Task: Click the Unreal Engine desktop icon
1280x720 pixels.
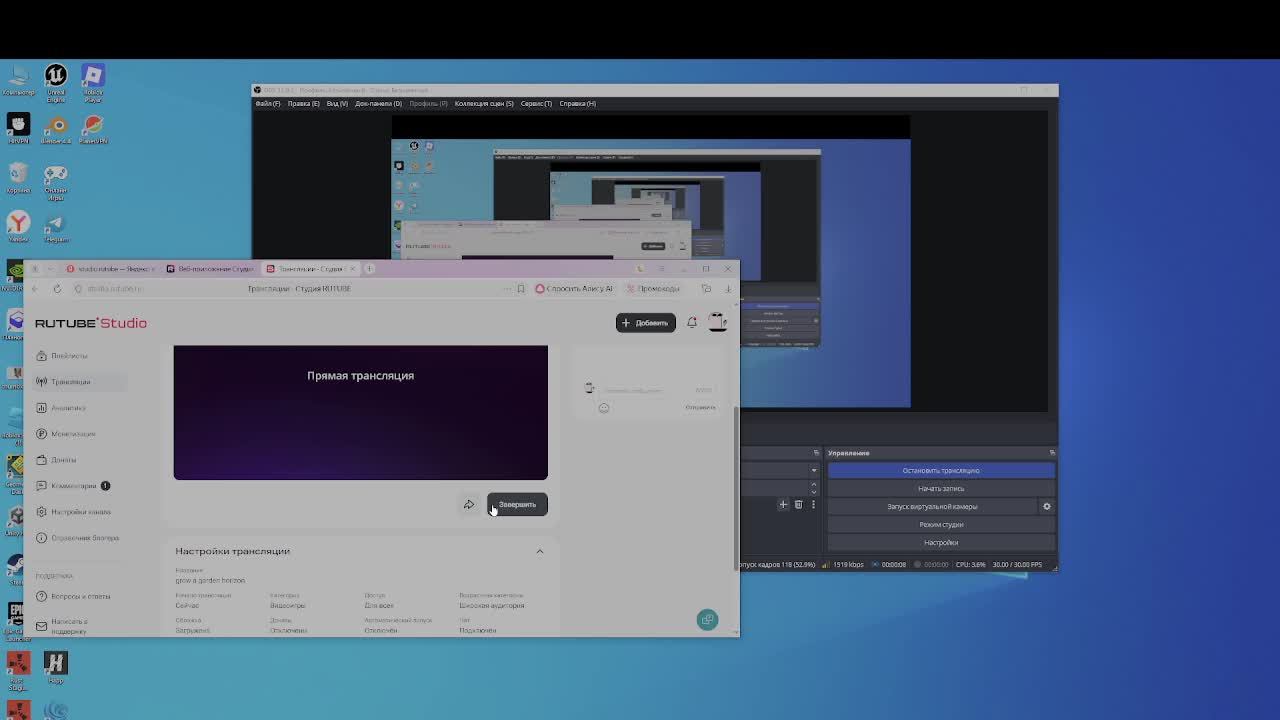Action: click(55, 80)
